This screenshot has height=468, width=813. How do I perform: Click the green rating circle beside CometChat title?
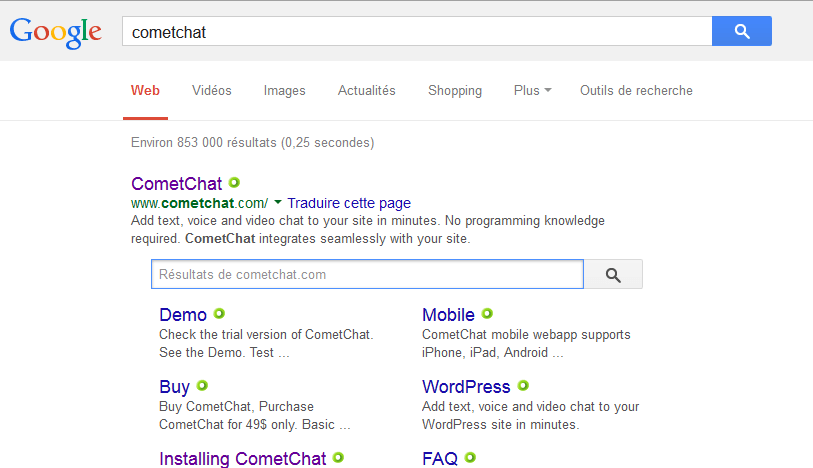click(234, 183)
